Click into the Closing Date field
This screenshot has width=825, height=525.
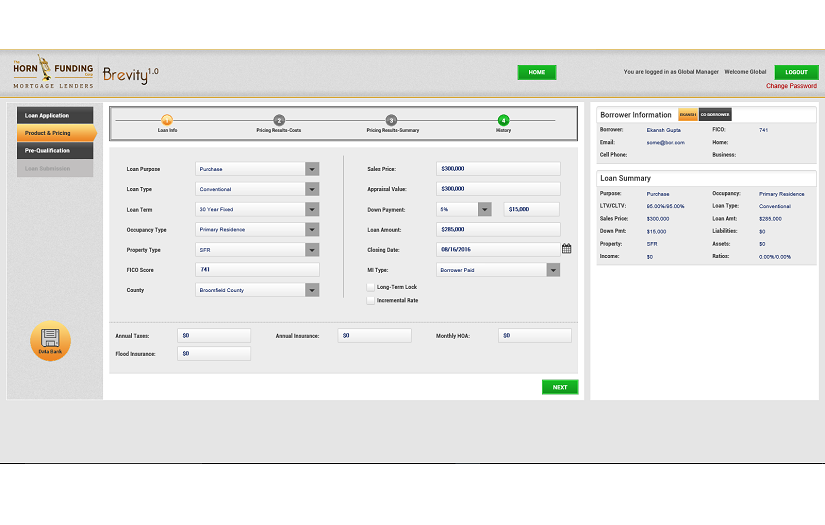point(498,249)
